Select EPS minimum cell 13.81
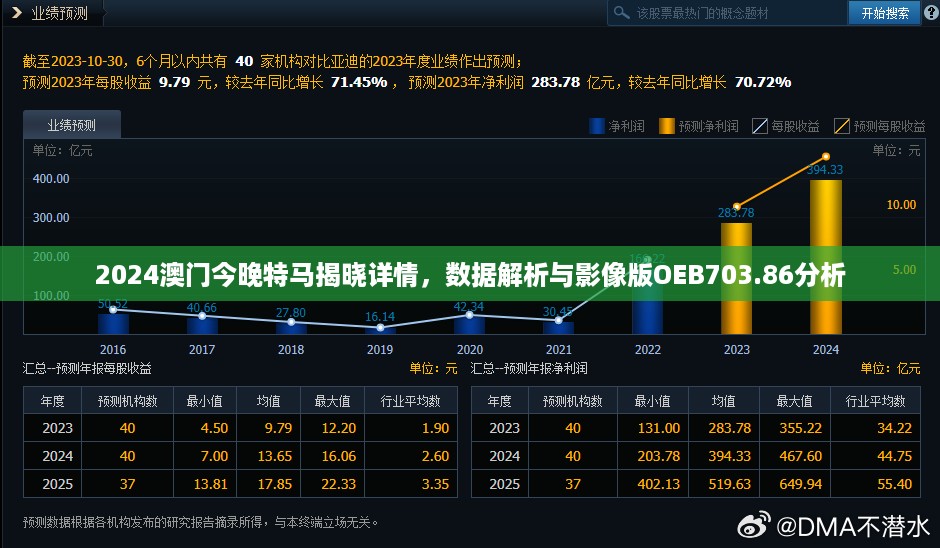 210,484
